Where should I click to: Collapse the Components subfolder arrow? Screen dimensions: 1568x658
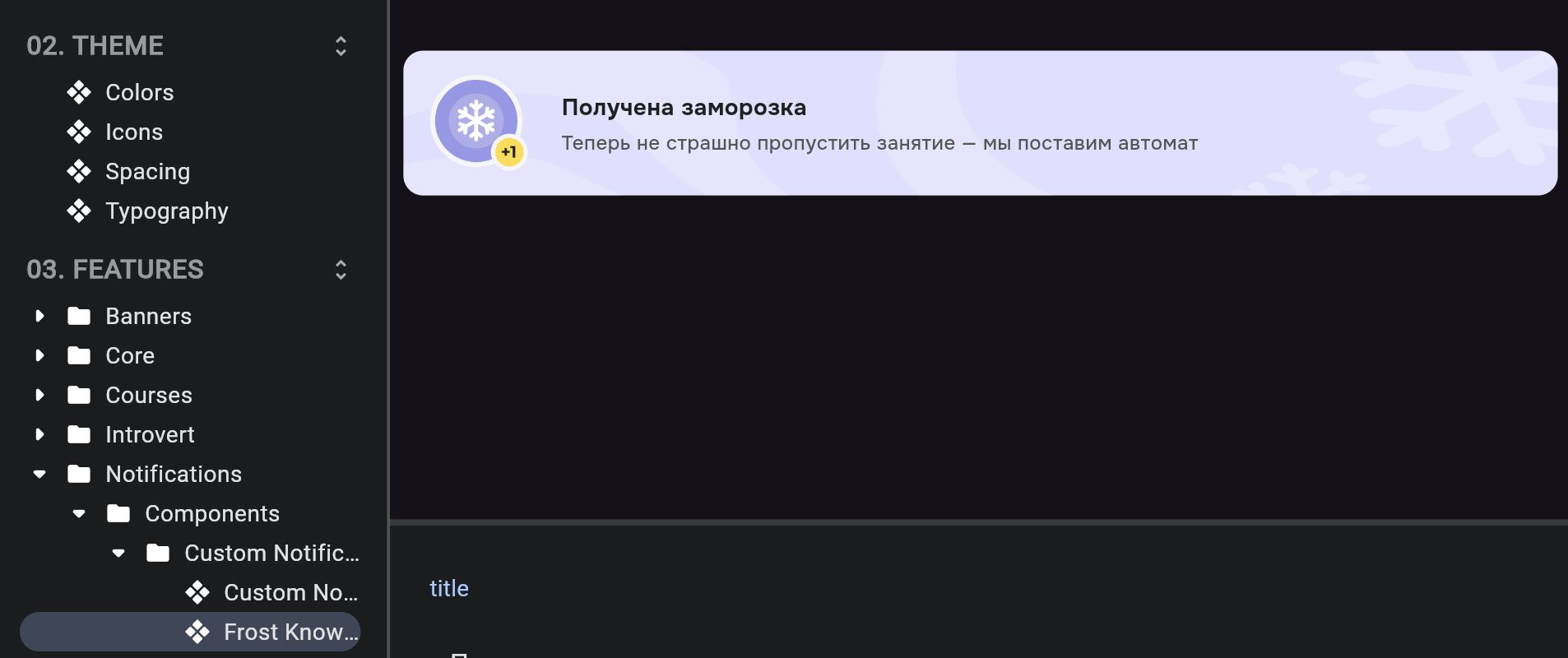[x=79, y=513]
